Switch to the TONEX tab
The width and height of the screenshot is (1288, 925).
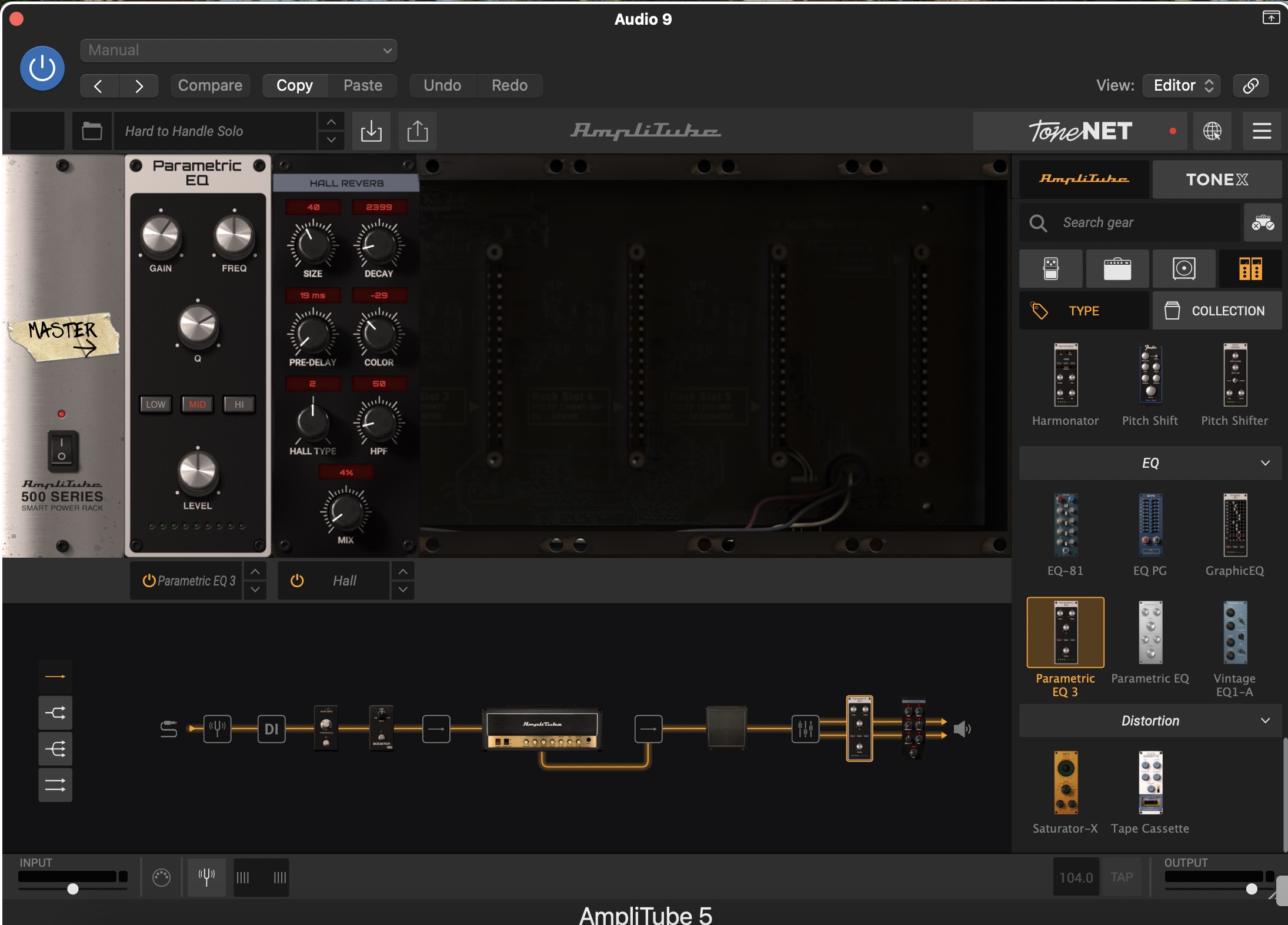point(1217,179)
